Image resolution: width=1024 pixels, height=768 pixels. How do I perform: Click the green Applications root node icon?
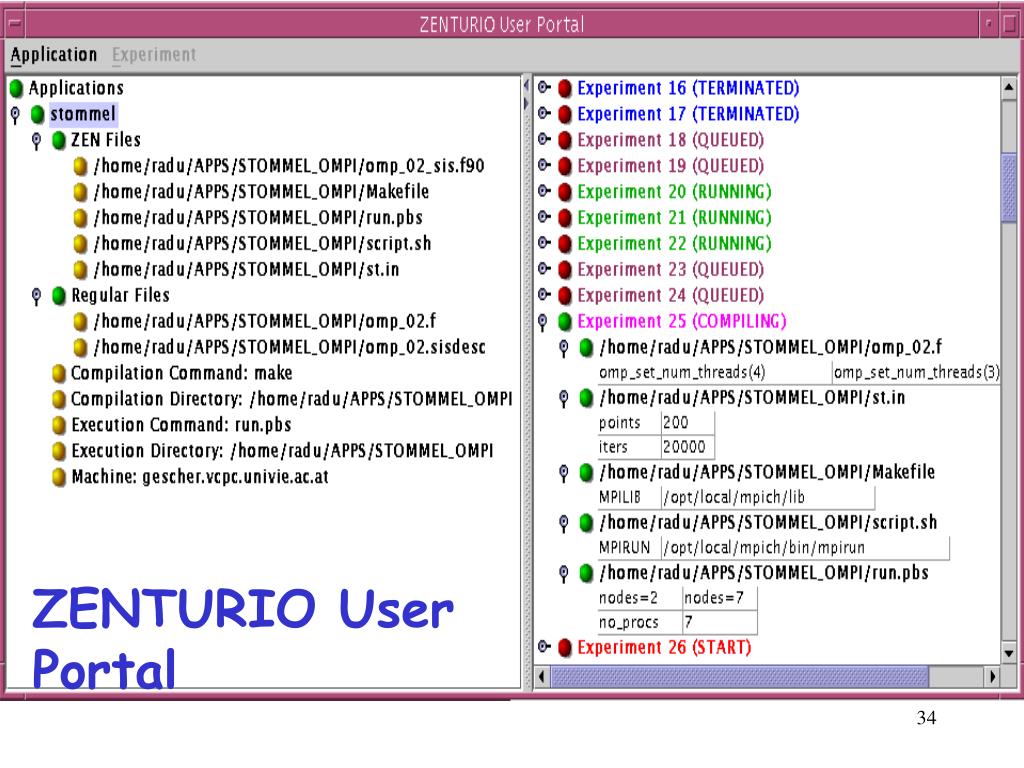pos(16,88)
